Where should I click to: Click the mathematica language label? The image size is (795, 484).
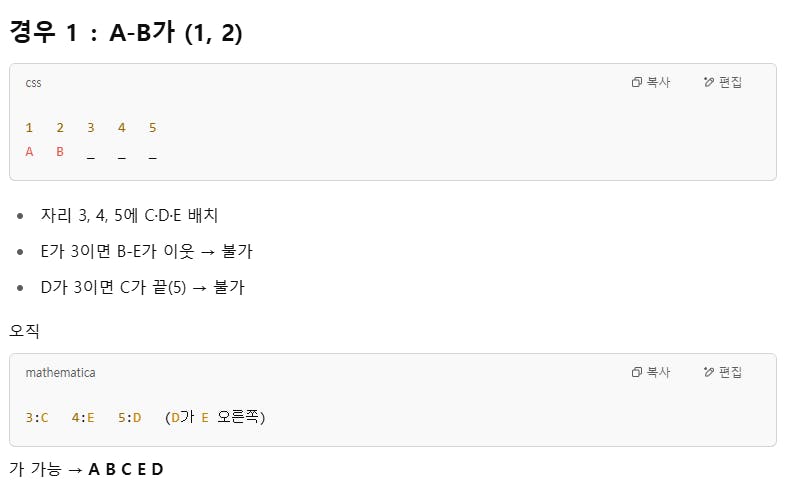pyautogui.click(x=60, y=373)
